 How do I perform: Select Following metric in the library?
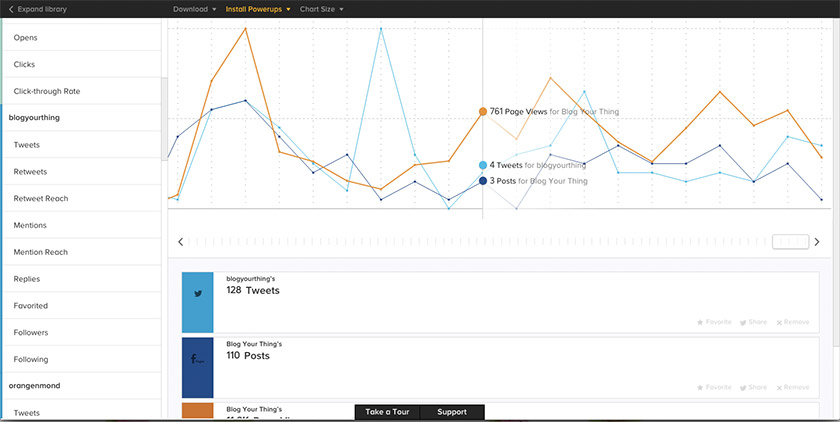pyautogui.click(x=82, y=359)
